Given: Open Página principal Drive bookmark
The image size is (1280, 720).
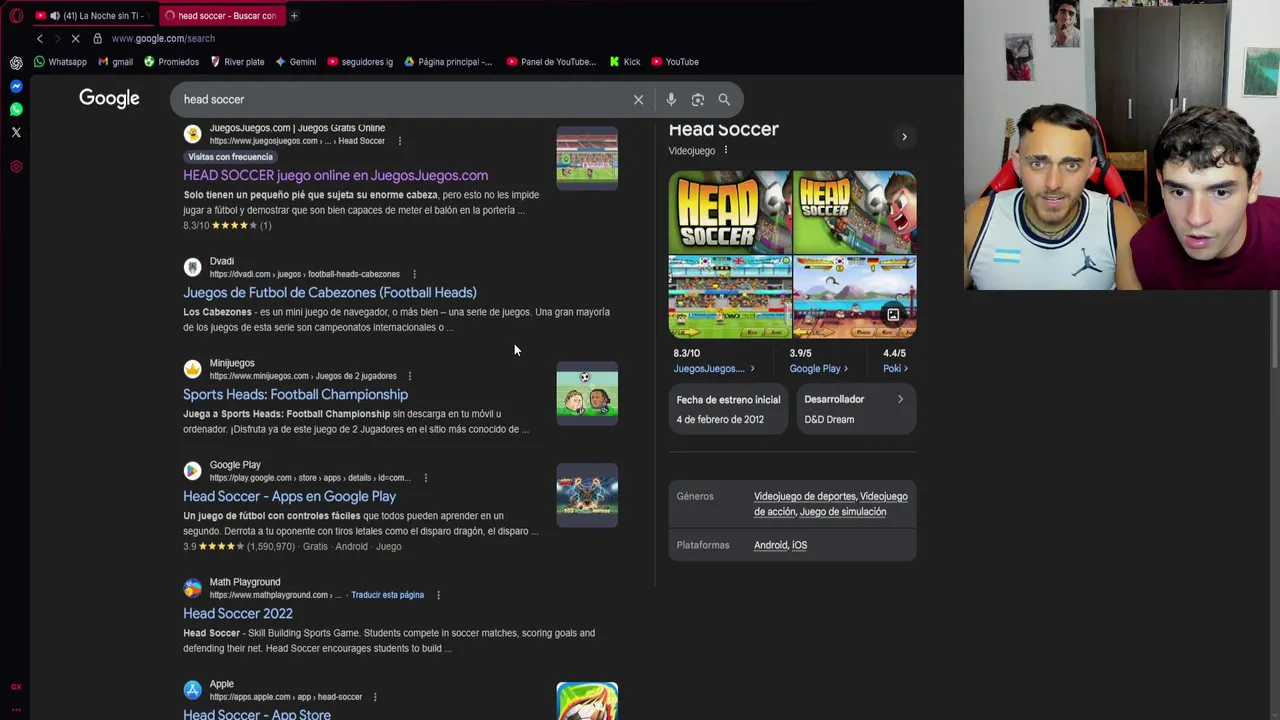Looking at the screenshot, I should 448,62.
